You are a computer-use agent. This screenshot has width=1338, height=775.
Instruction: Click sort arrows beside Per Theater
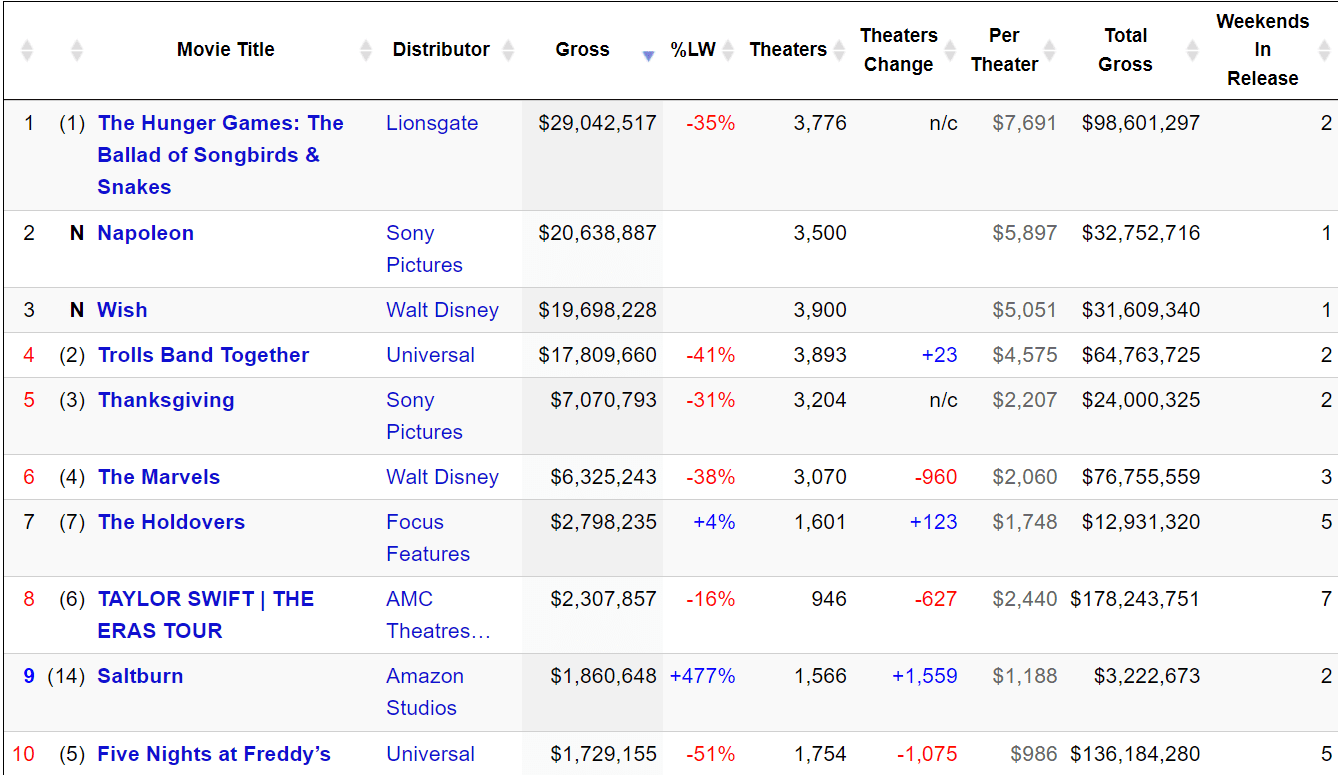coord(1049,50)
